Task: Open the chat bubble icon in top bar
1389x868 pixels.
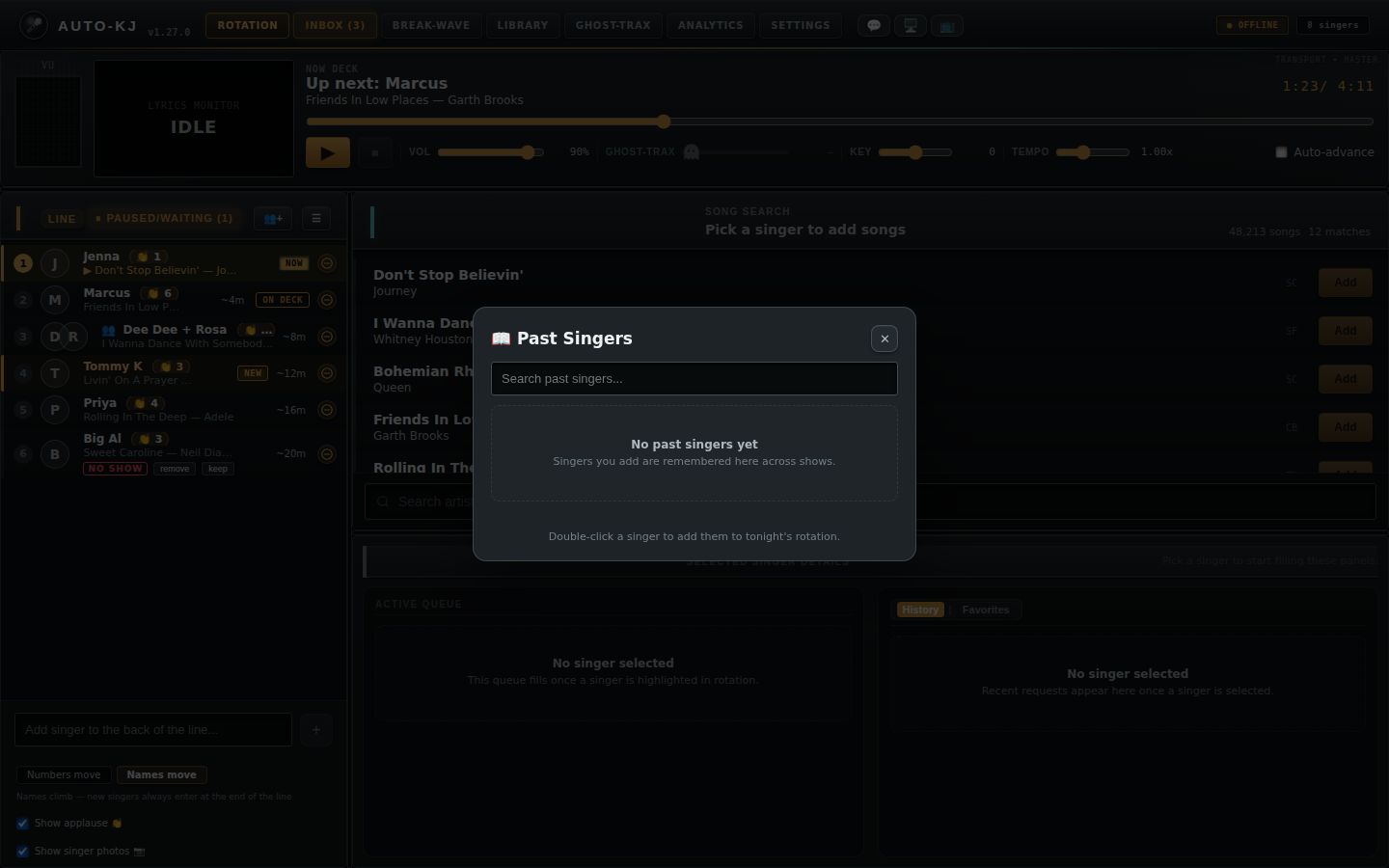Action: click(x=874, y=26)
